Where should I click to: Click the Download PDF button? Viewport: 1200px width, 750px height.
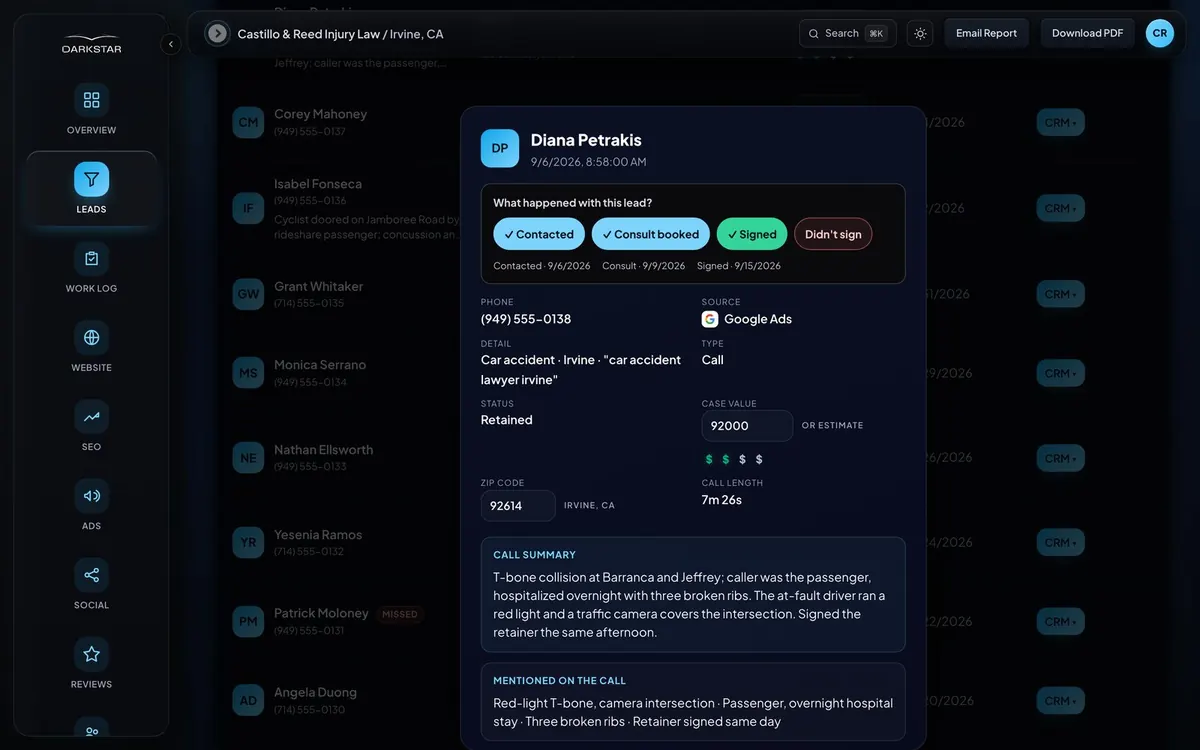tap(1087, 33)
